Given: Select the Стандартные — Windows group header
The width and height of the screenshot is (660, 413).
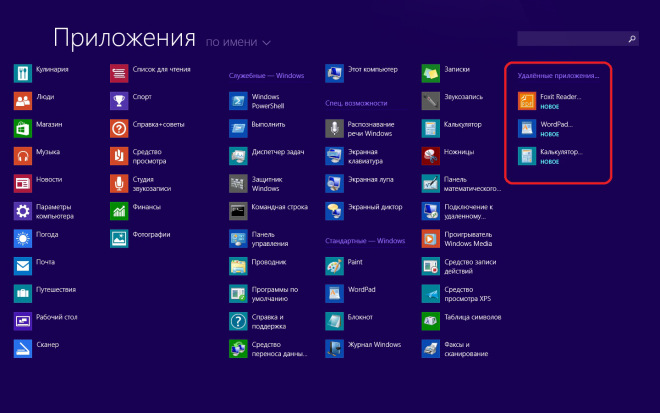Looking at the screenshot, I should pyautogui.click(x=364, y=241).
